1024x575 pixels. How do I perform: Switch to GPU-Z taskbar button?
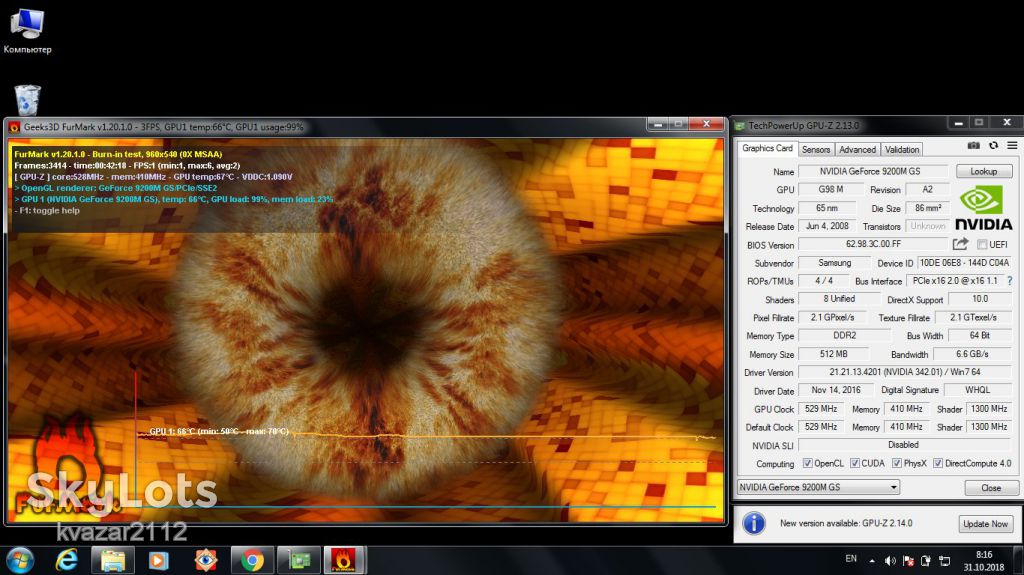(299, 560)
